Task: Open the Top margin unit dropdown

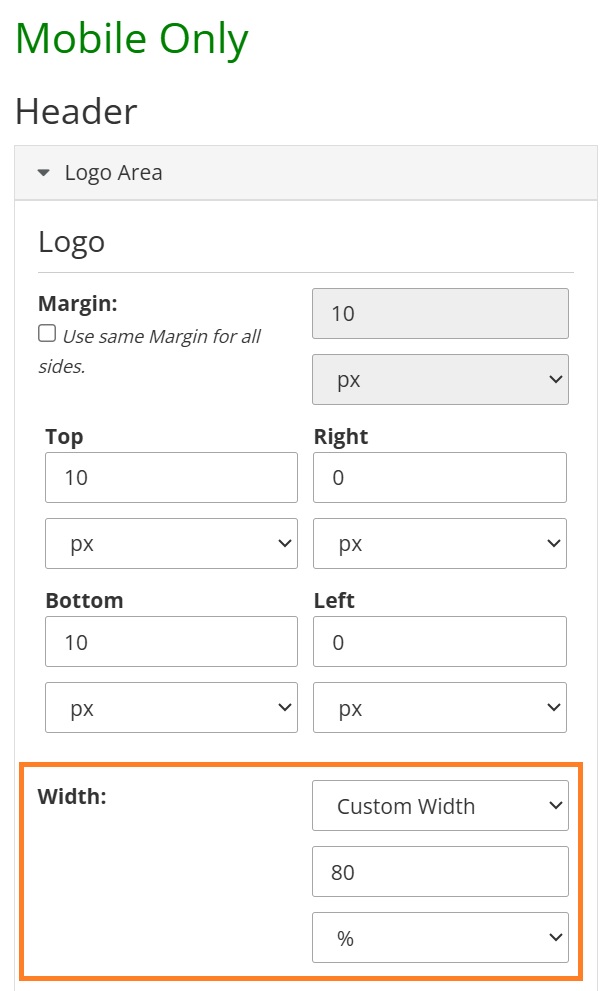Action: point(171,544)
